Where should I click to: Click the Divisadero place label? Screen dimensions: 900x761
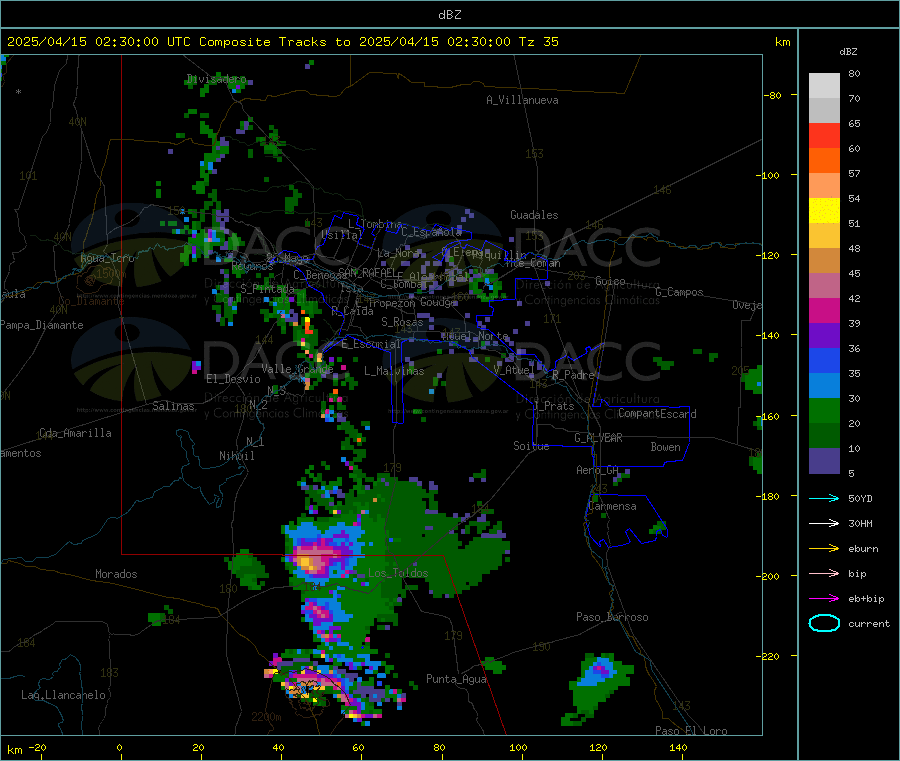[x=216, y=79]
